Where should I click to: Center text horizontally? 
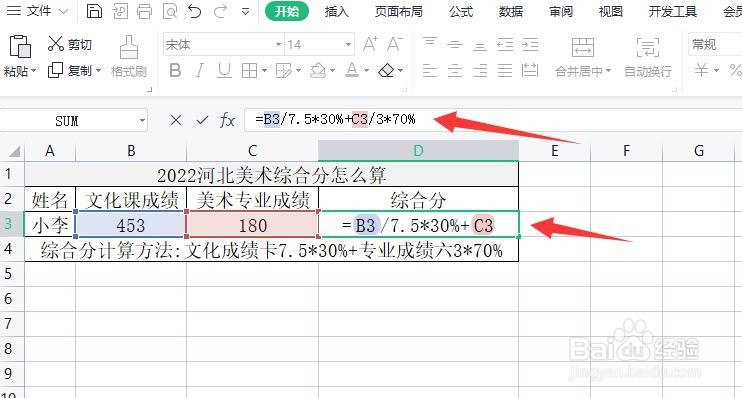(455, 71)
